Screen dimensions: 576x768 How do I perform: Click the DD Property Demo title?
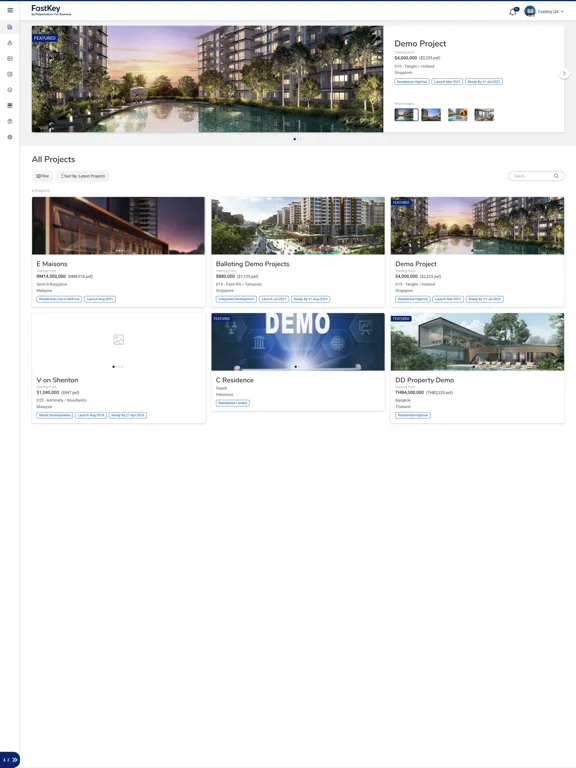[x=425, y=380]
